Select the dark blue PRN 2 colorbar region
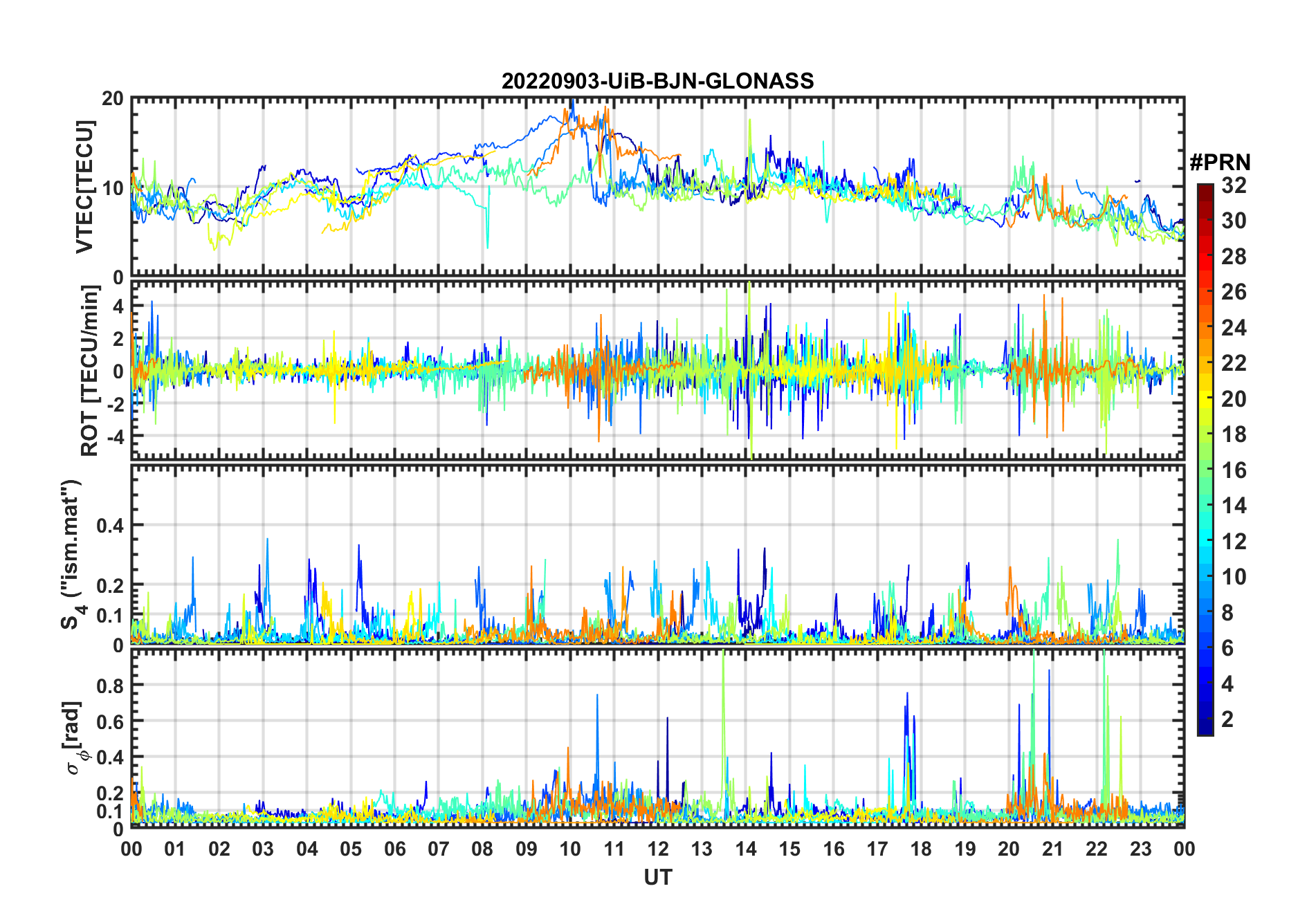 coord(1205,719)
